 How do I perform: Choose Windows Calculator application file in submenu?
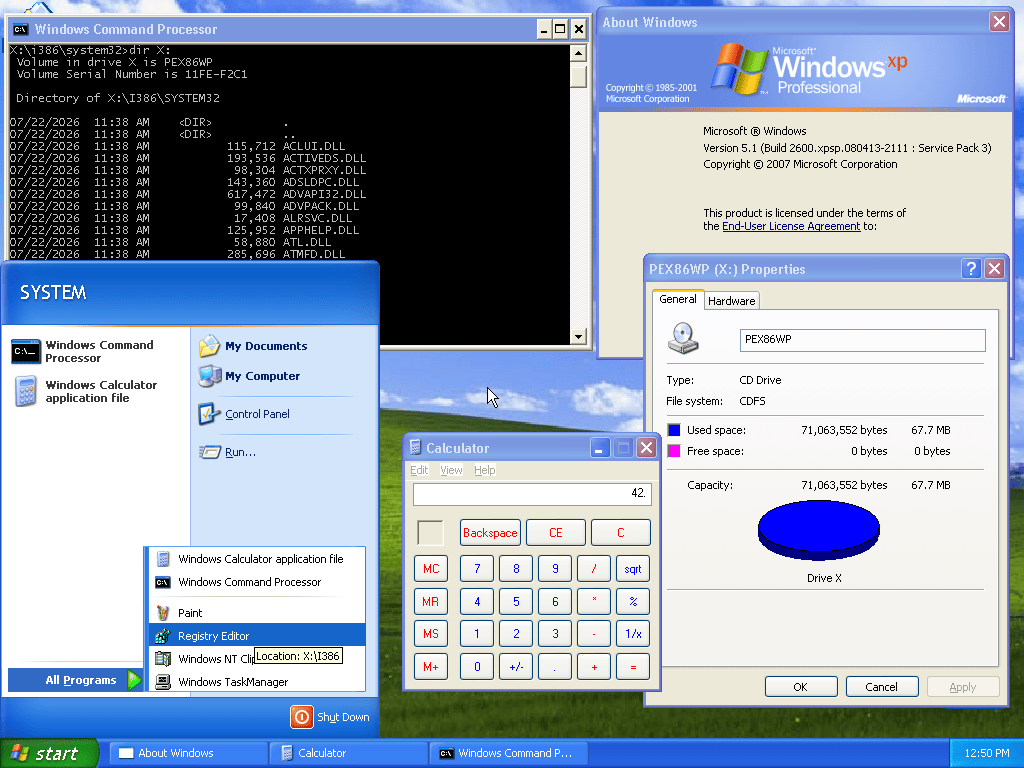pos(257,559)
